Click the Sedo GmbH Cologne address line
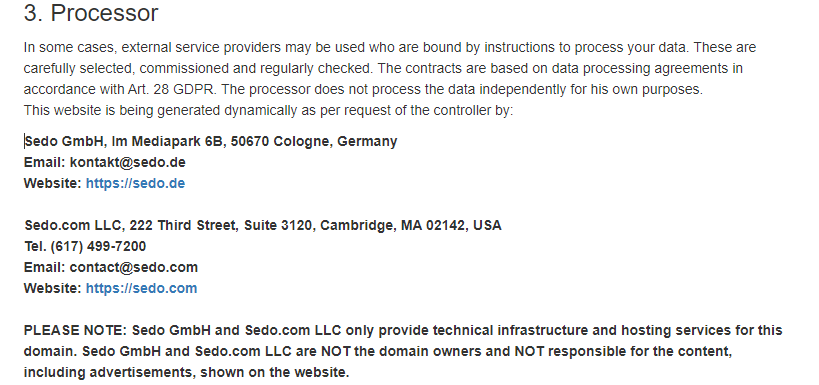The width and height of the screenshot is (819, 385). tap(211, 142)
